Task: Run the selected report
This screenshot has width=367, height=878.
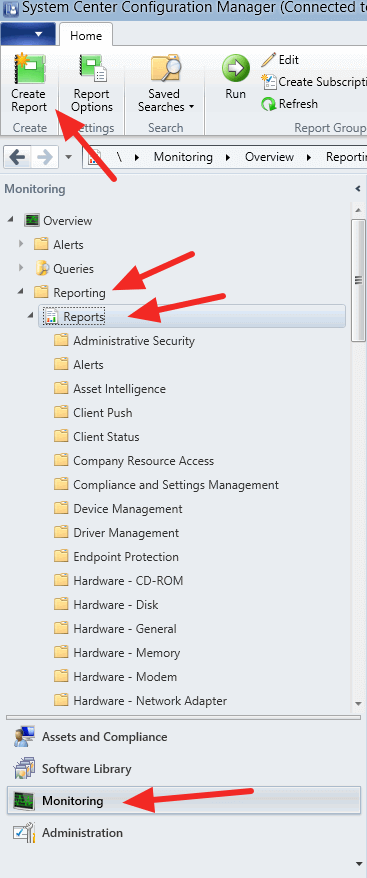Action: point(235,77)
